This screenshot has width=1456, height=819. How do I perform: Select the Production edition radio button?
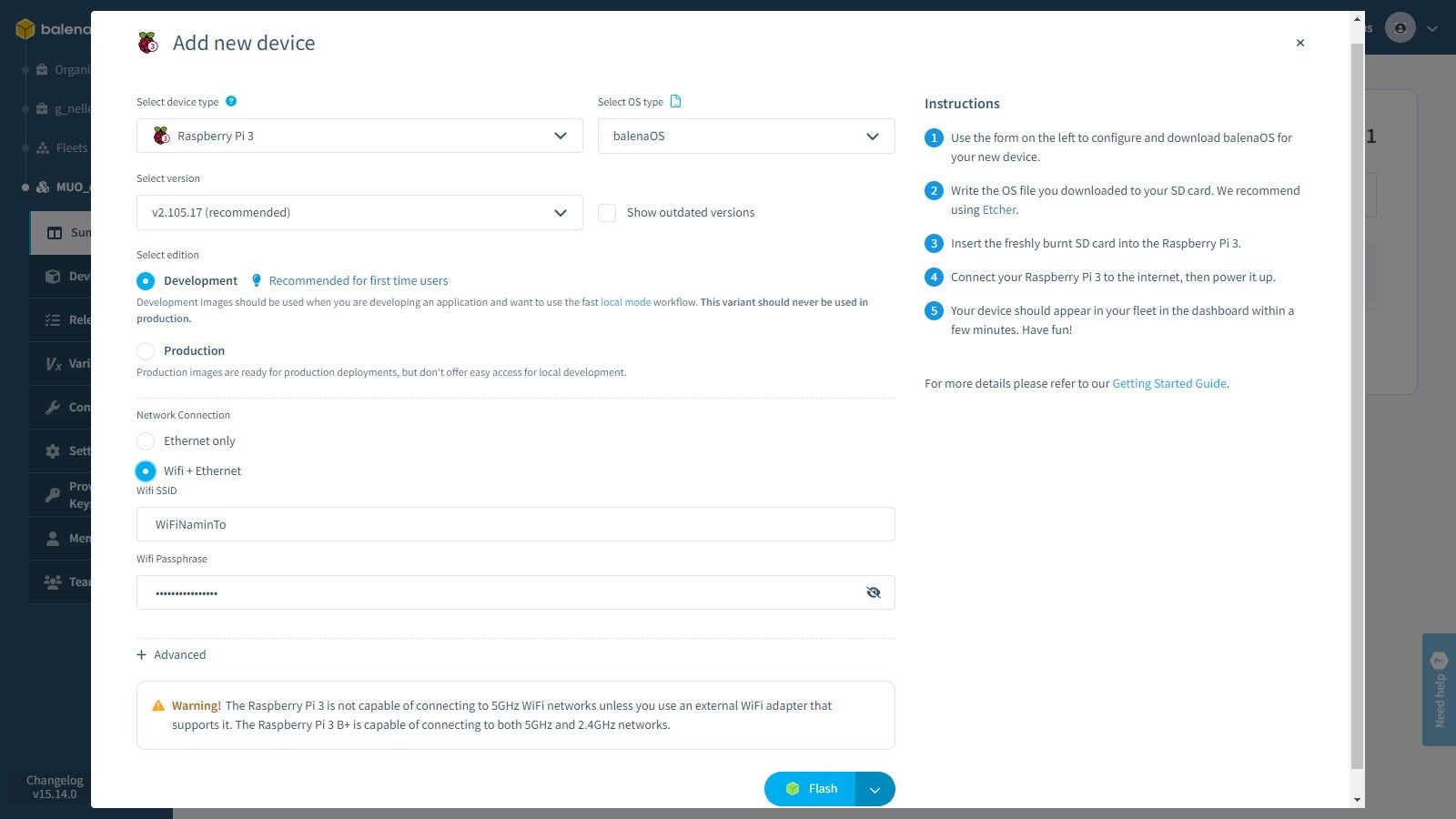pos(146,351)
